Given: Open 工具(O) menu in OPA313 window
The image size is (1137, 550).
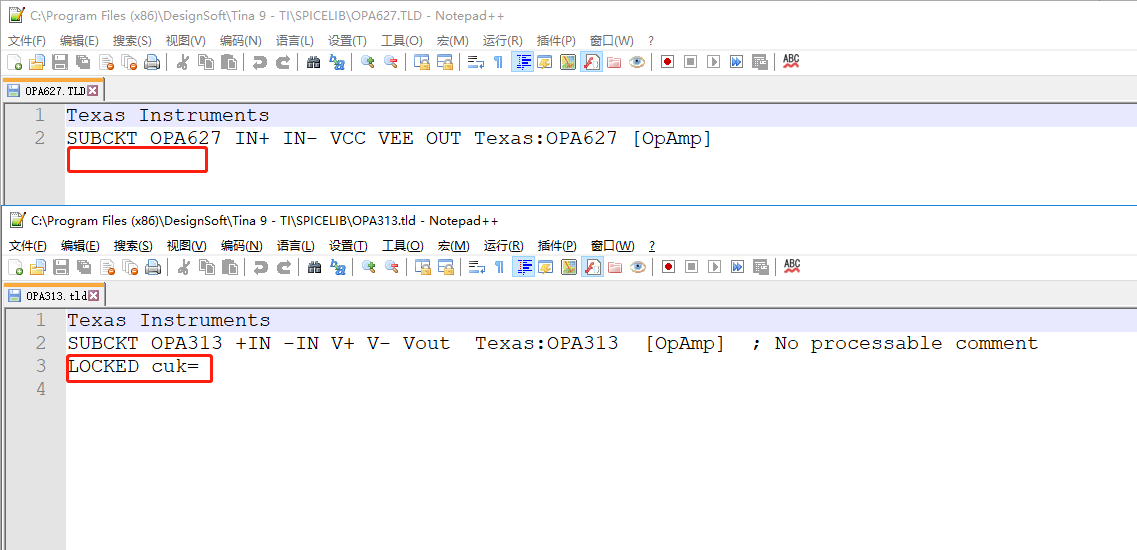Looking at the screenshot, I should [402, 245].
